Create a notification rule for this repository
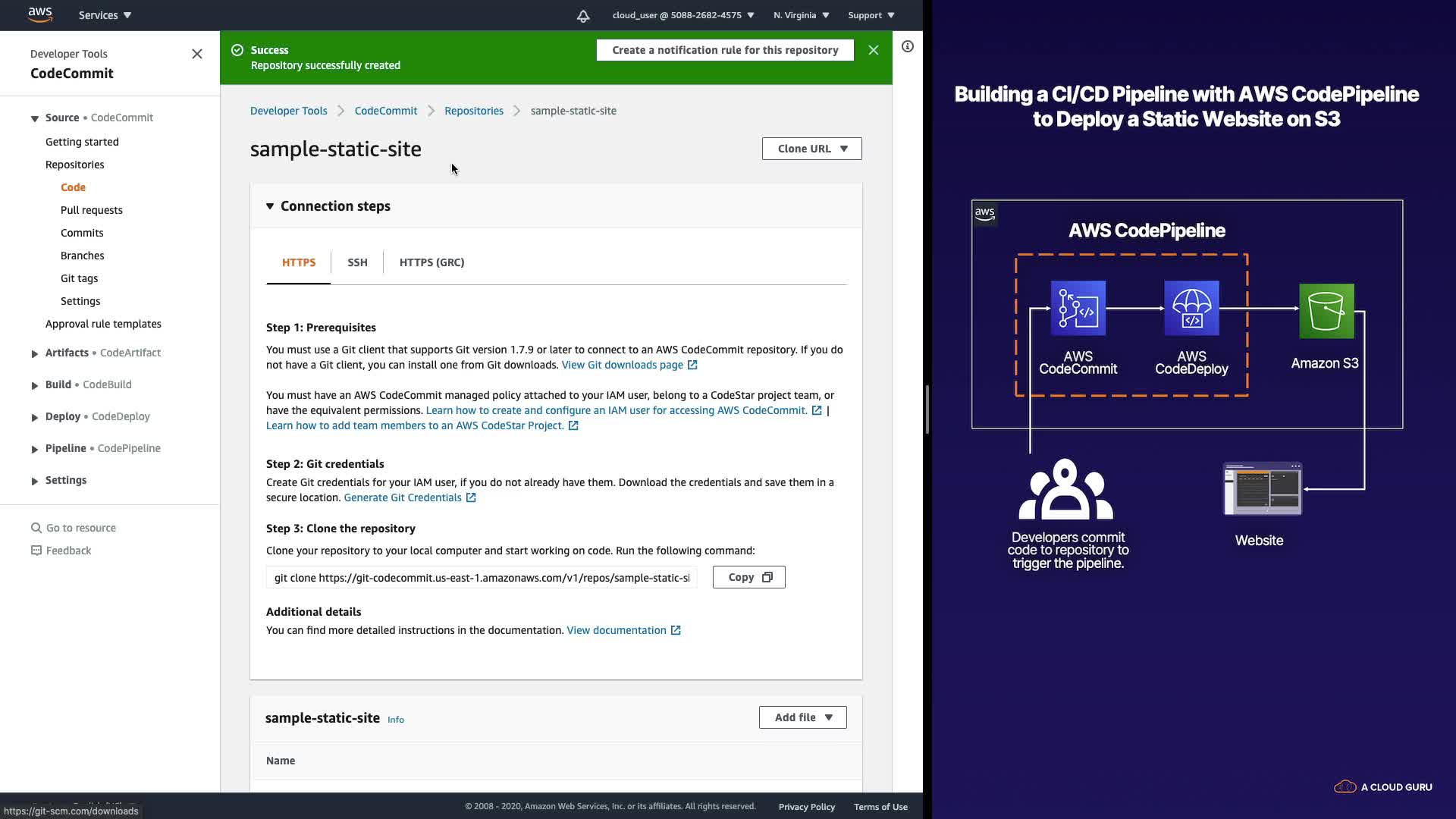Screen dimensions: 1456x819 coord(724,50)
